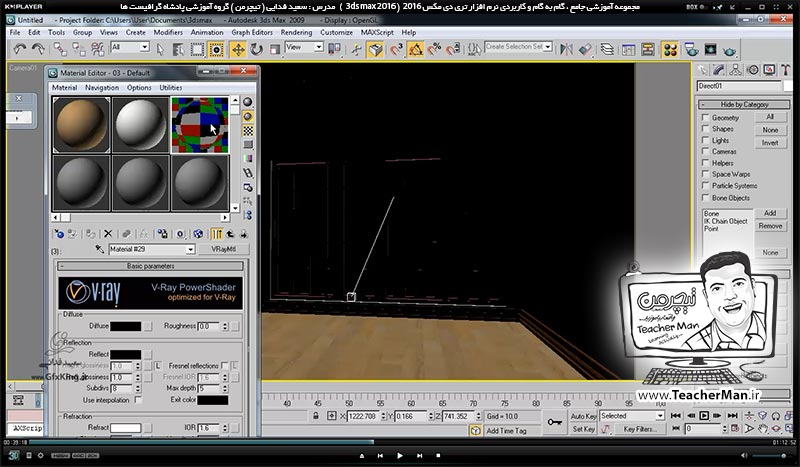Viewport: 800px width, 467px height.
Task: Click the Mirror tool icon
Action: tap(566, 50)
